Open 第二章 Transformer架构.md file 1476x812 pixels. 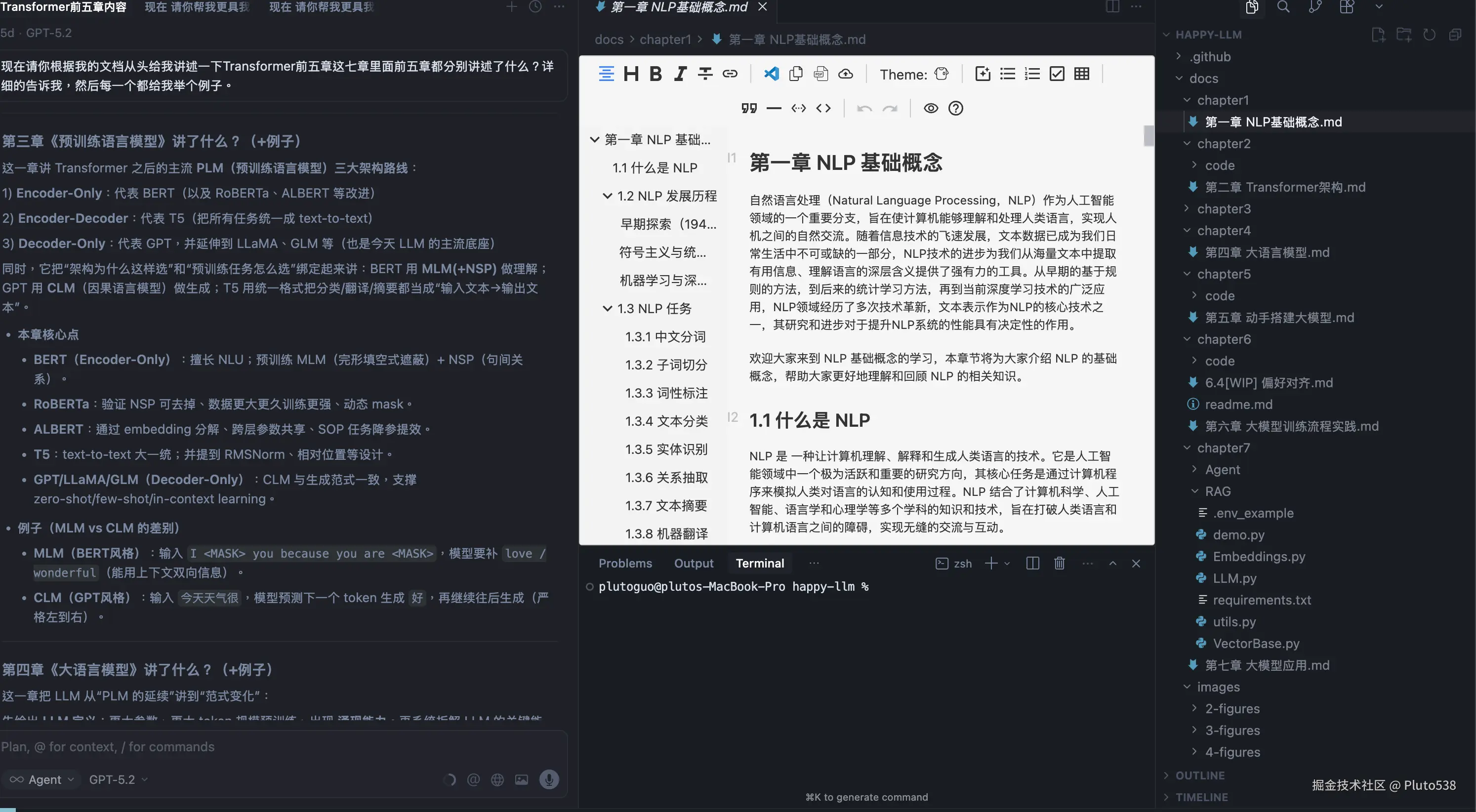point(1285,187)
